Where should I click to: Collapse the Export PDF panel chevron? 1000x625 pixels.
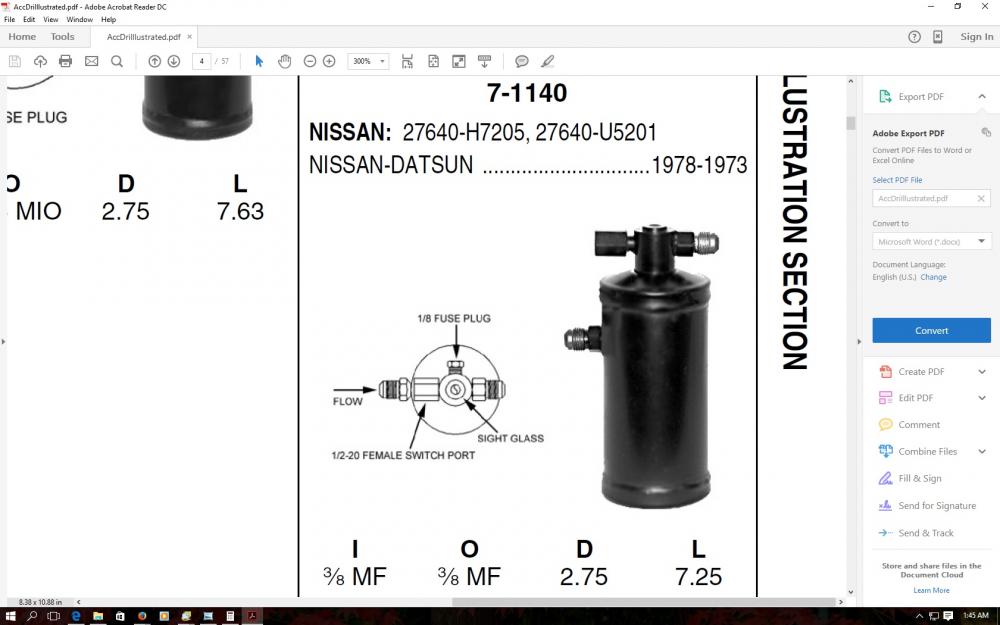click(x=982, y=96)
